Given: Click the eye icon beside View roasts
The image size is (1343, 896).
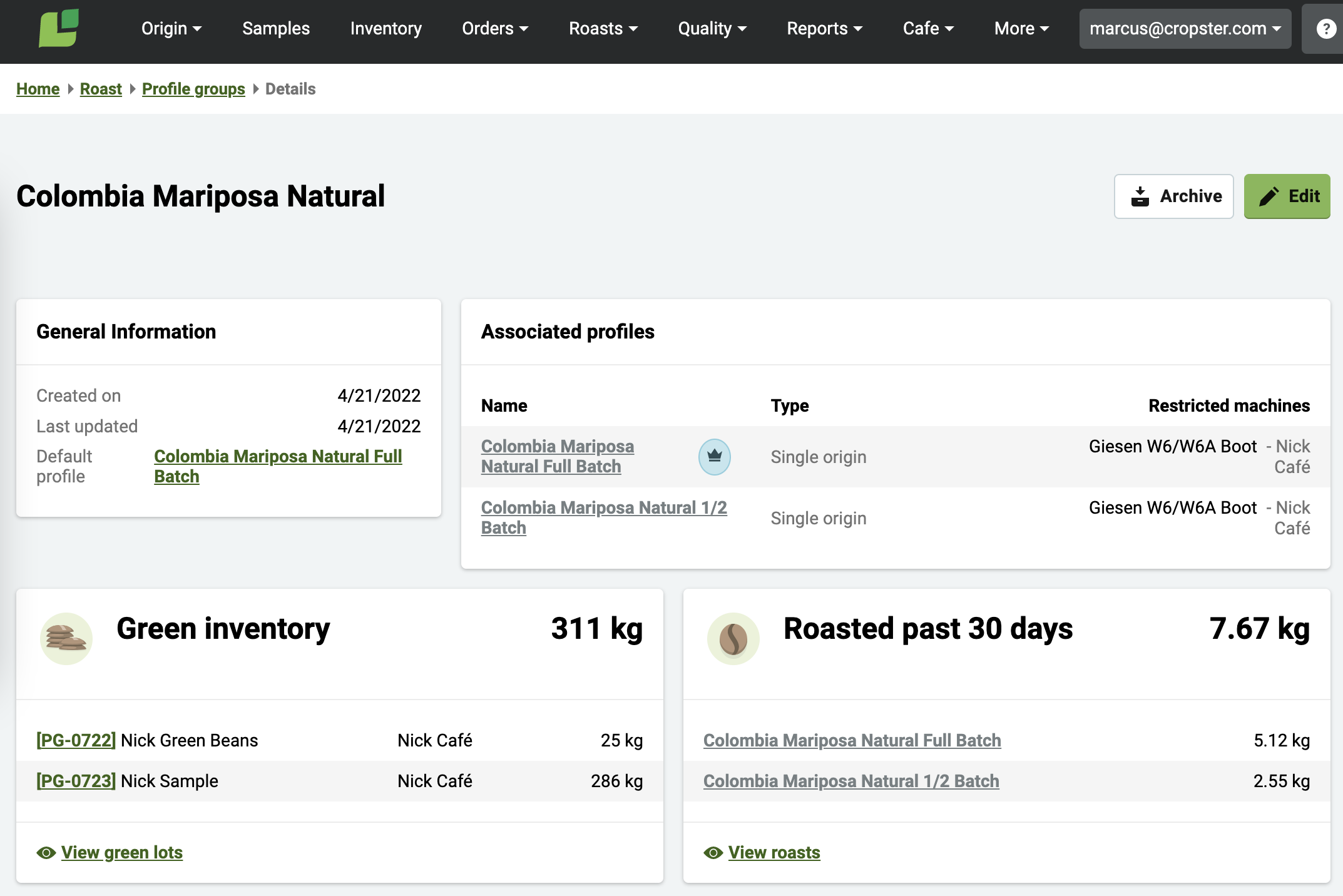Looking at the screenshot, I should [713, 853].
